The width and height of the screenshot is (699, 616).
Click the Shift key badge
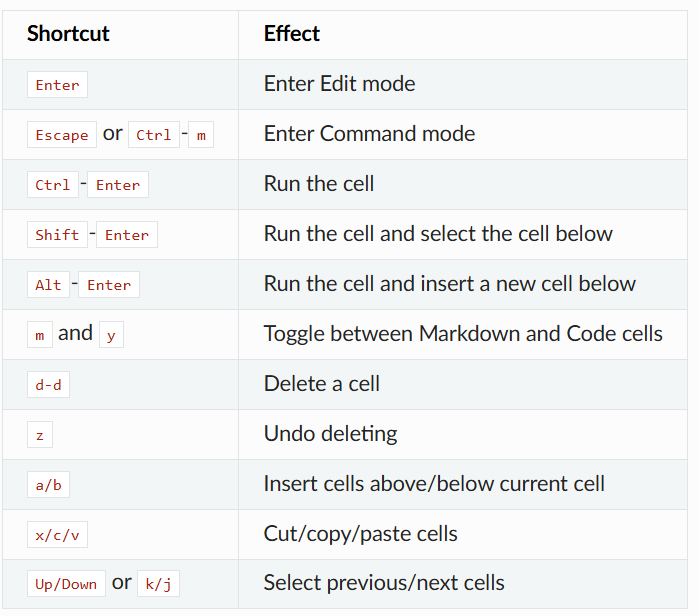point(57,235)
